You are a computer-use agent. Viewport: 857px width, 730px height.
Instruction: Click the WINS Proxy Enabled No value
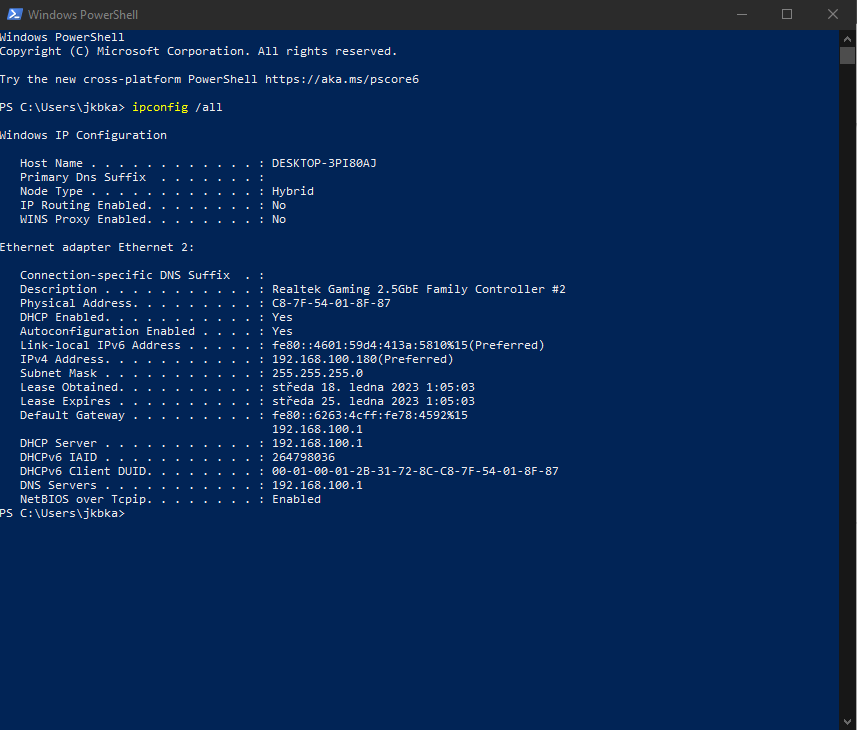click(279, 219)
